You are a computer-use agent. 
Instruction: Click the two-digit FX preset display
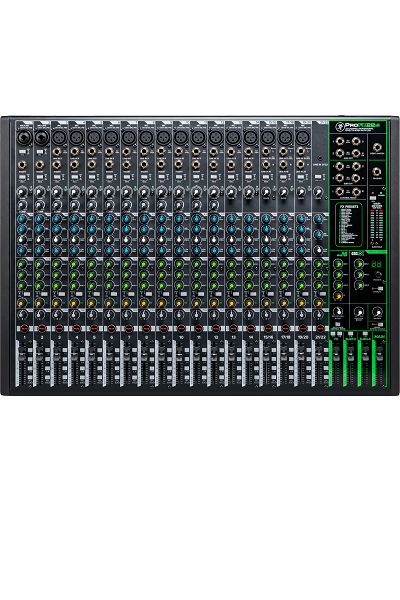click(x=377, y=264)
